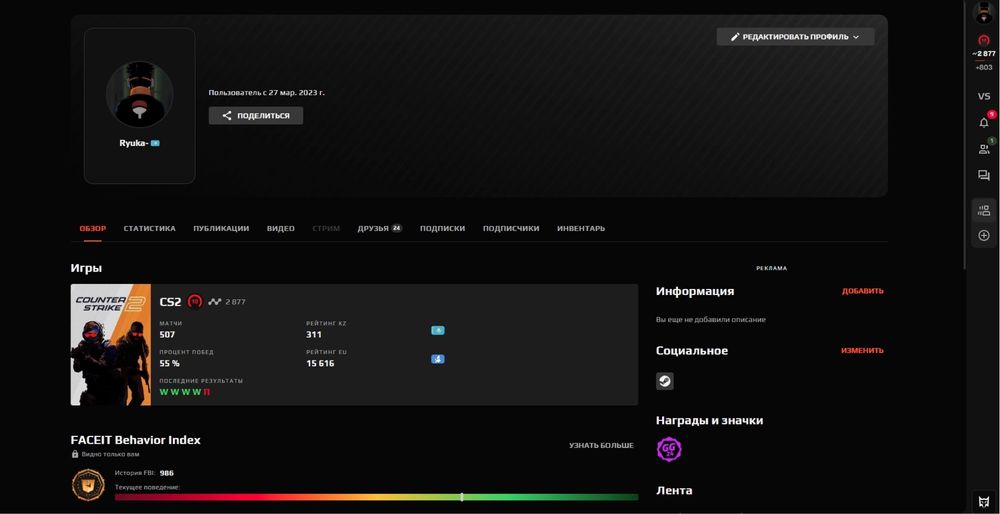Click the FACEIT Behavior Index shield badge

click(88, 485)
